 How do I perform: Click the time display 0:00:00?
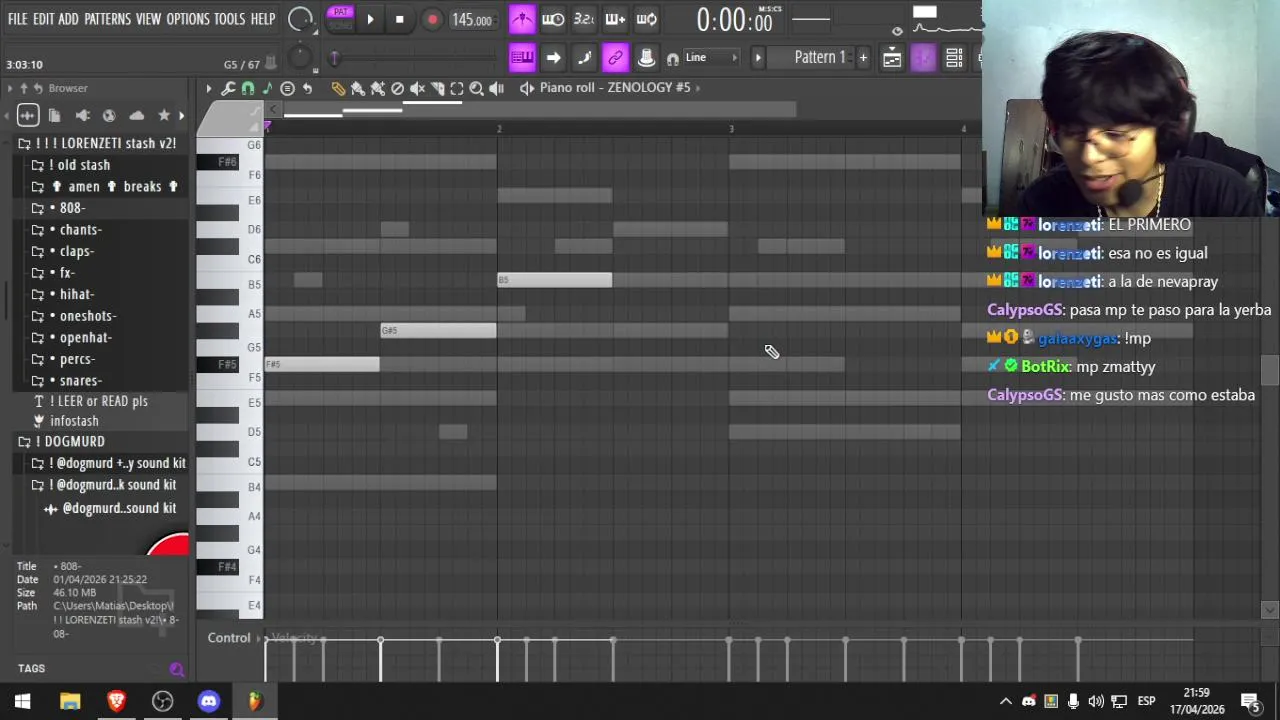[735, 20]
